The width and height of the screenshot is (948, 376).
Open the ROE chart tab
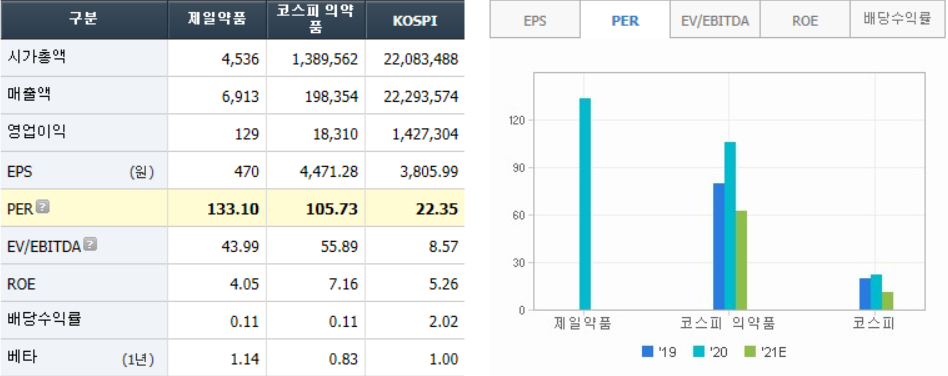tap(805, 20)
